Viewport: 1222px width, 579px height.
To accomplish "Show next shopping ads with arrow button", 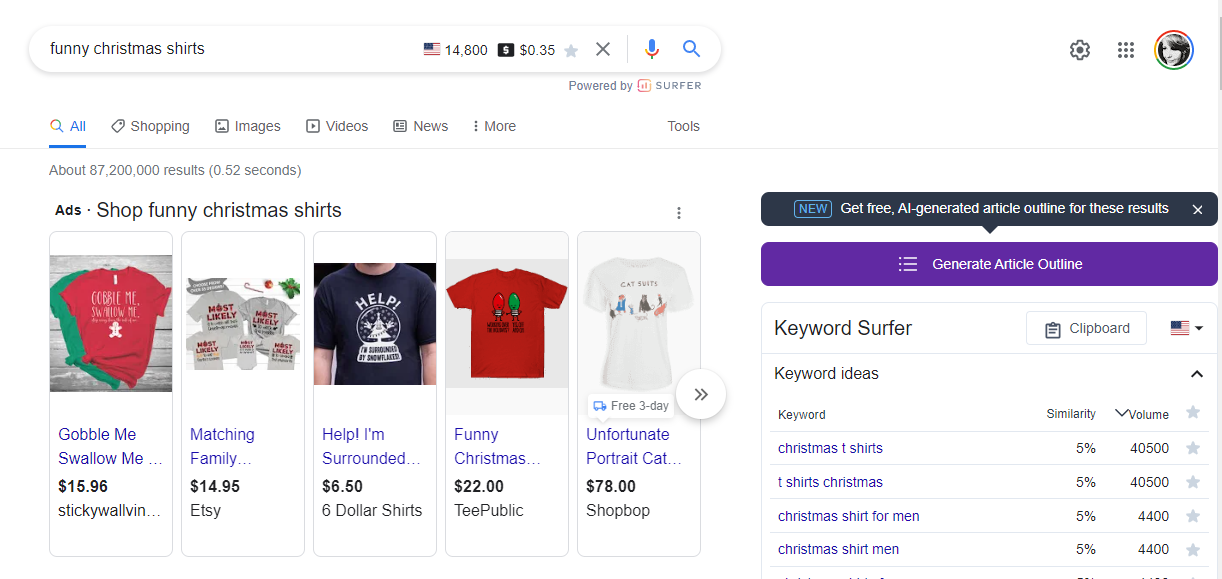I will (x=701, y=394).
